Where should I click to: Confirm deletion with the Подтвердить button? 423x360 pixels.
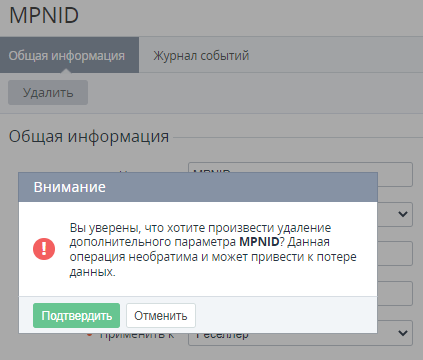[76, 315]
